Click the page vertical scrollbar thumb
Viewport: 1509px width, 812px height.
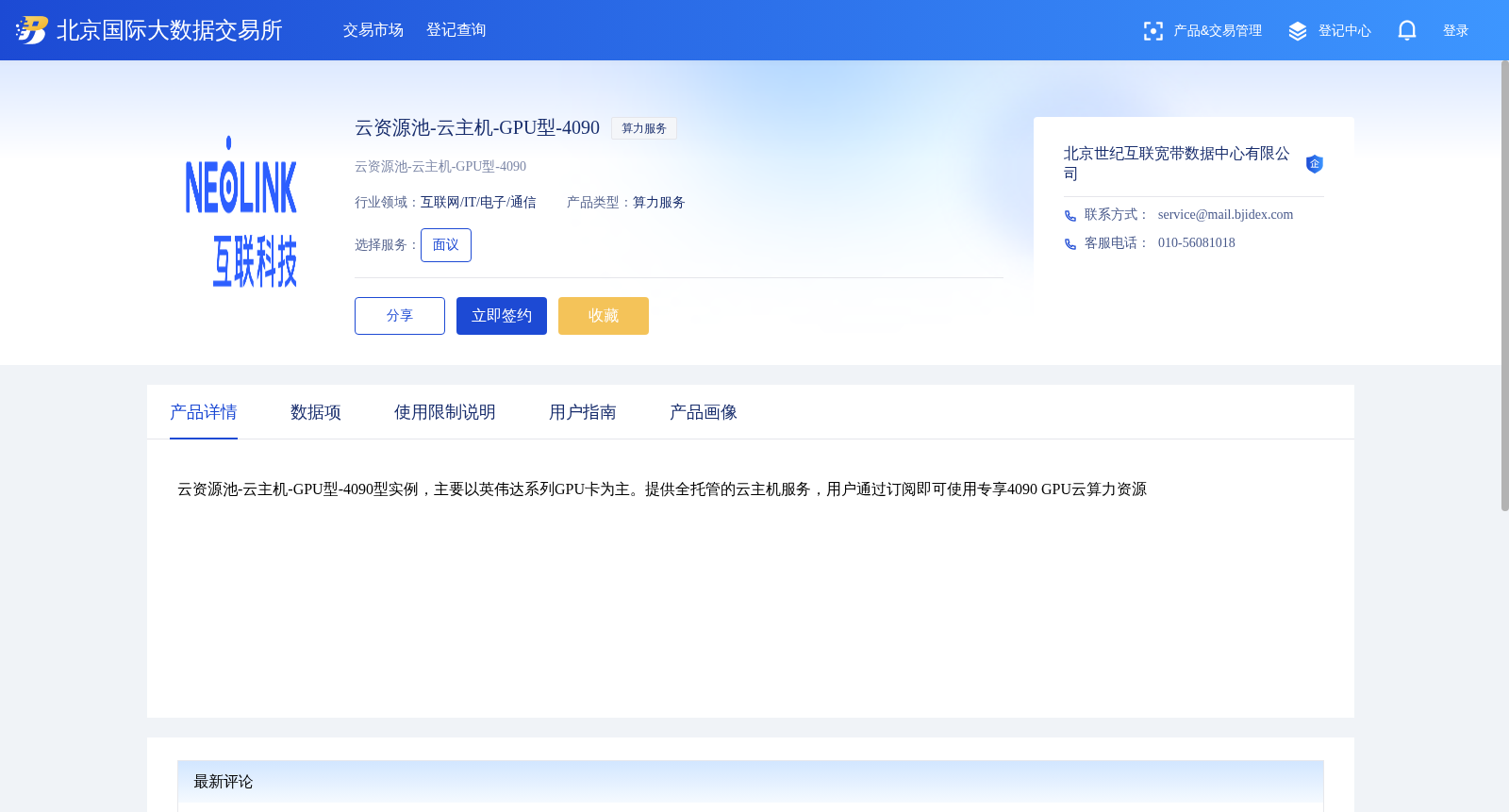(1505, 286)
